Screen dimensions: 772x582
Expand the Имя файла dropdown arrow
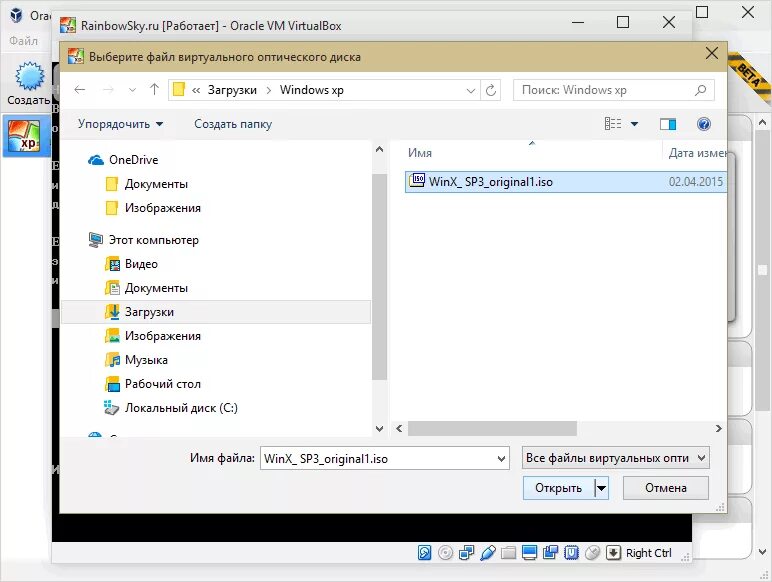coord(501,458)
